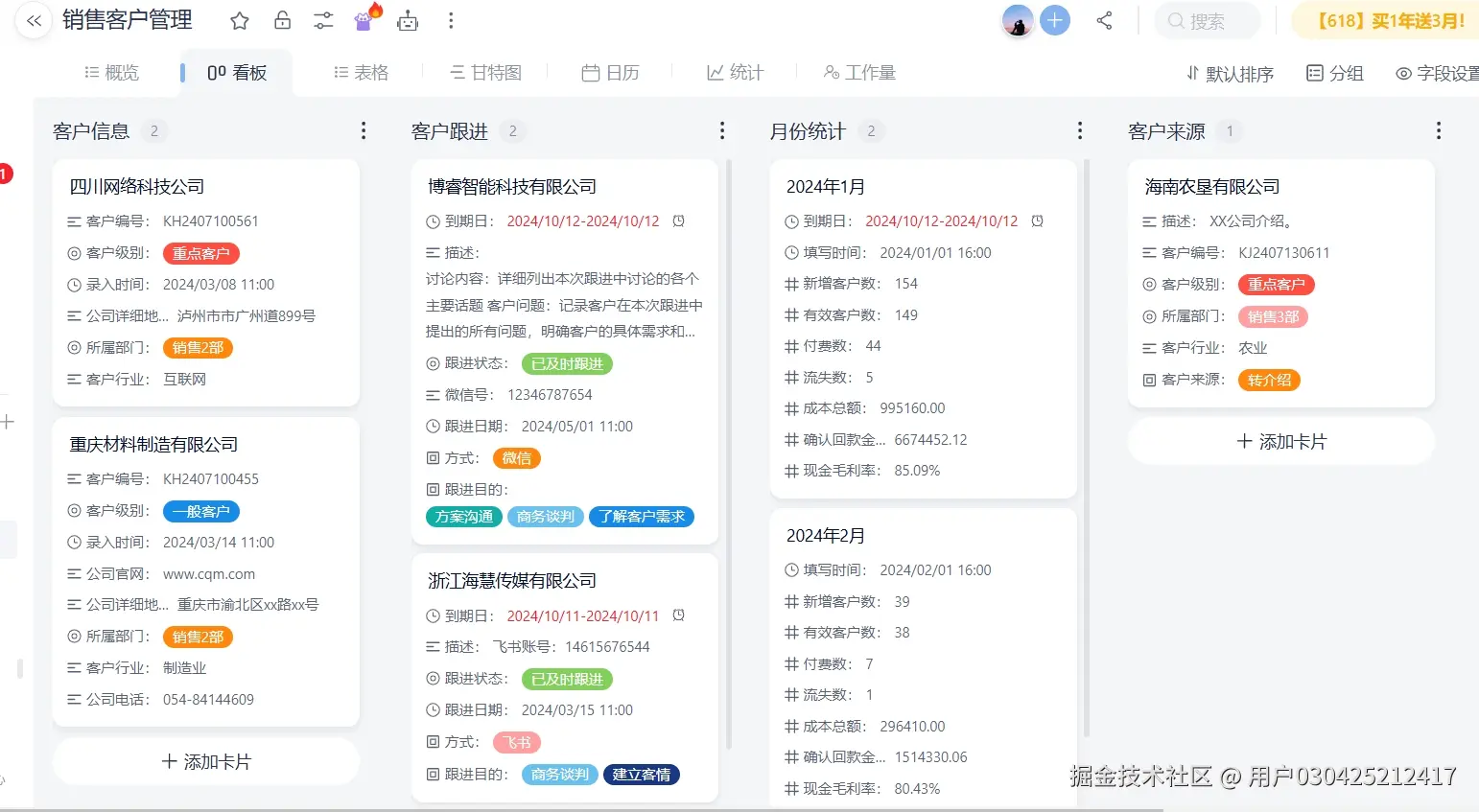Viewport: 1479px width, 812px height.
Task: Toggle the 已及时跟进 status on 浙江海慧传媒
Action: point(567,679)
